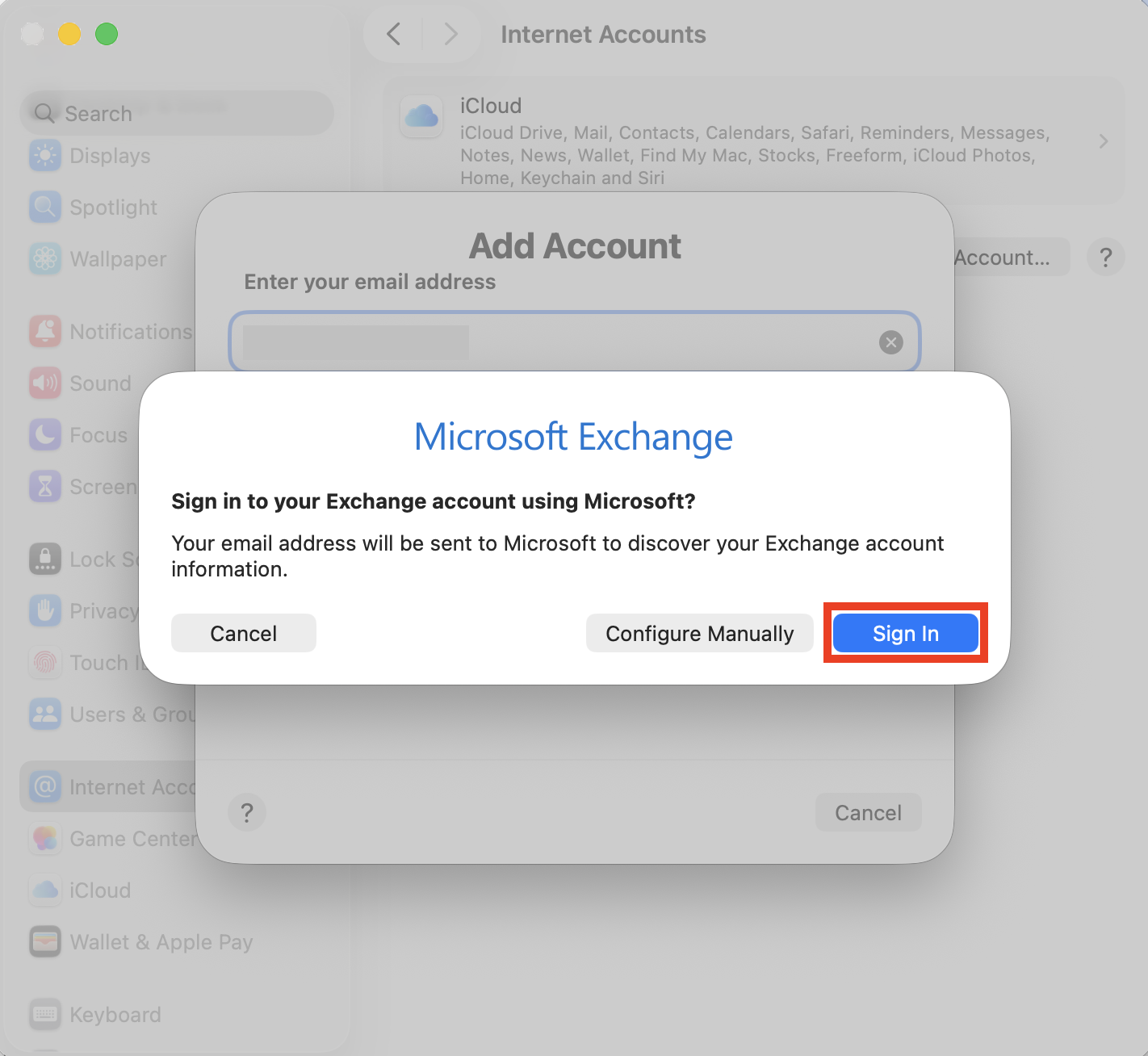Open Wallet & Apple Pay icon

45,941
